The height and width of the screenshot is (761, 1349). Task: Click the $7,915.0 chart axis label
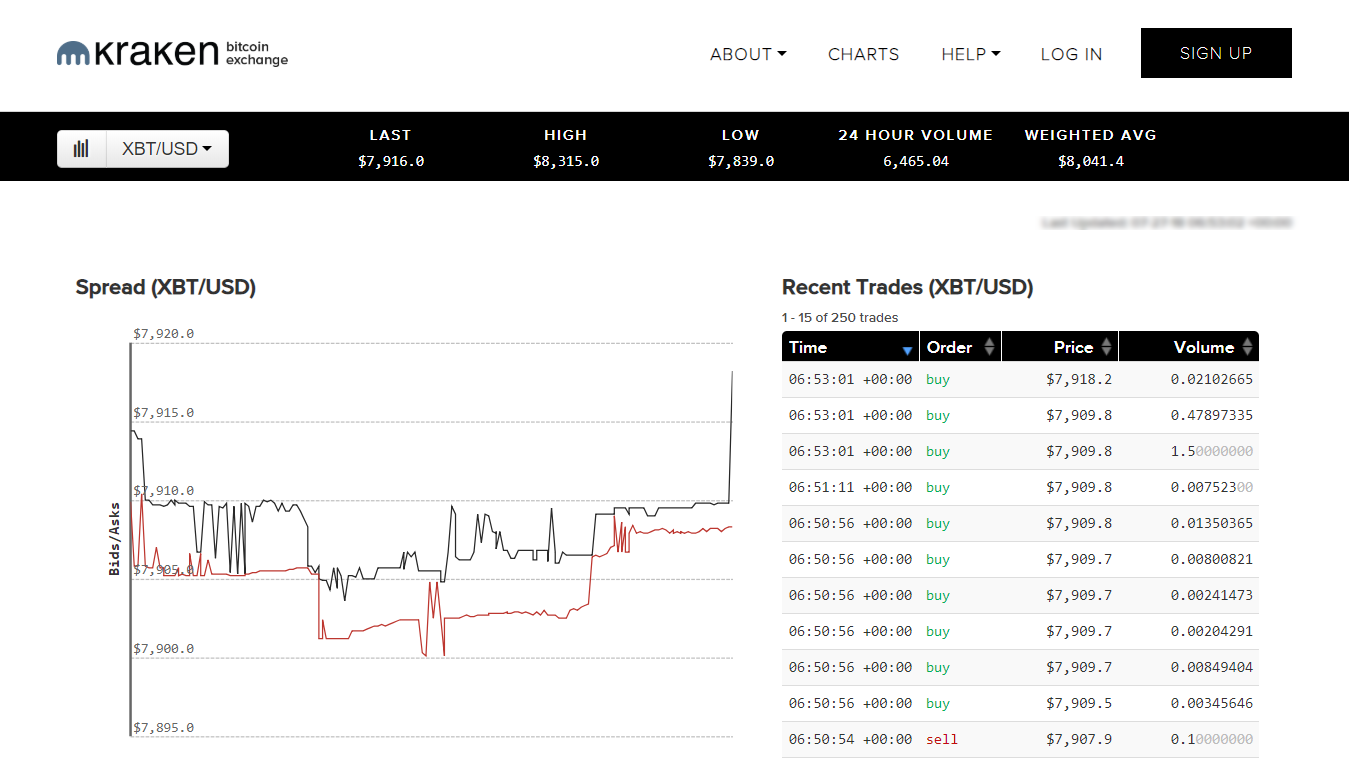point(164,413)
